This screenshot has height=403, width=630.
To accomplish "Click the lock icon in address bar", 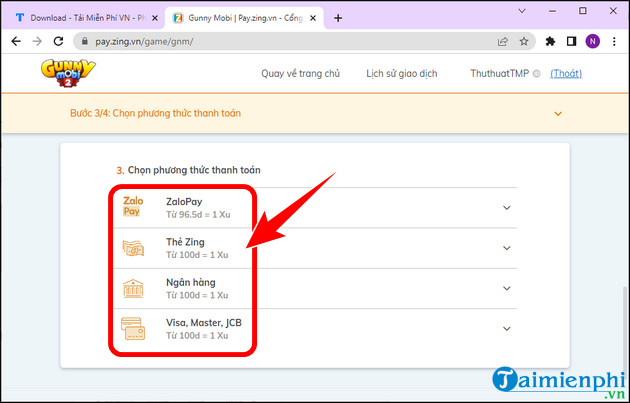I will pyautogui.click(x=84, y=41).
